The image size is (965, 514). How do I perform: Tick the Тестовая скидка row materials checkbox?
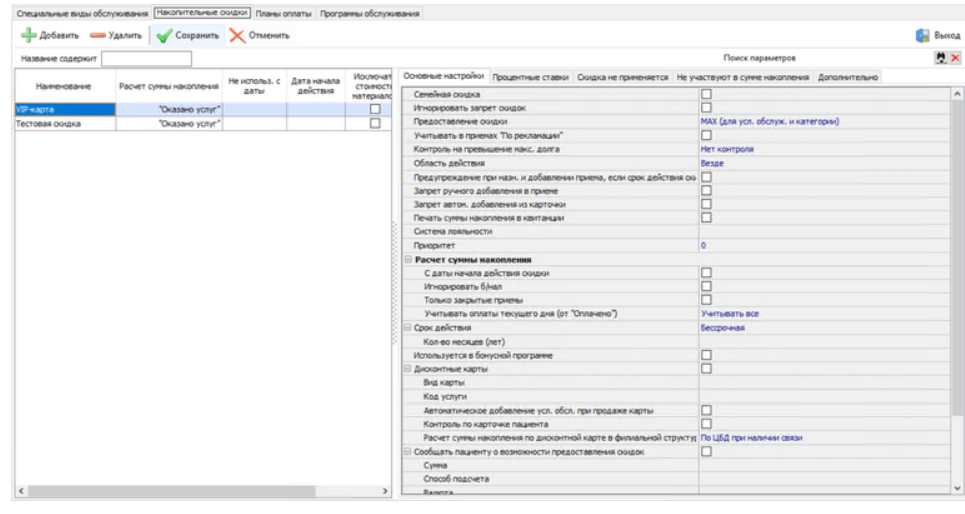point(375,123)
